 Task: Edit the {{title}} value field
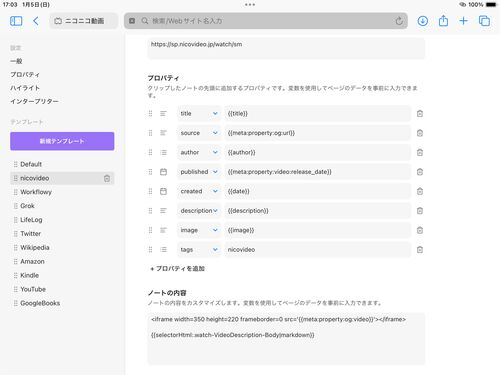point(318,114)
